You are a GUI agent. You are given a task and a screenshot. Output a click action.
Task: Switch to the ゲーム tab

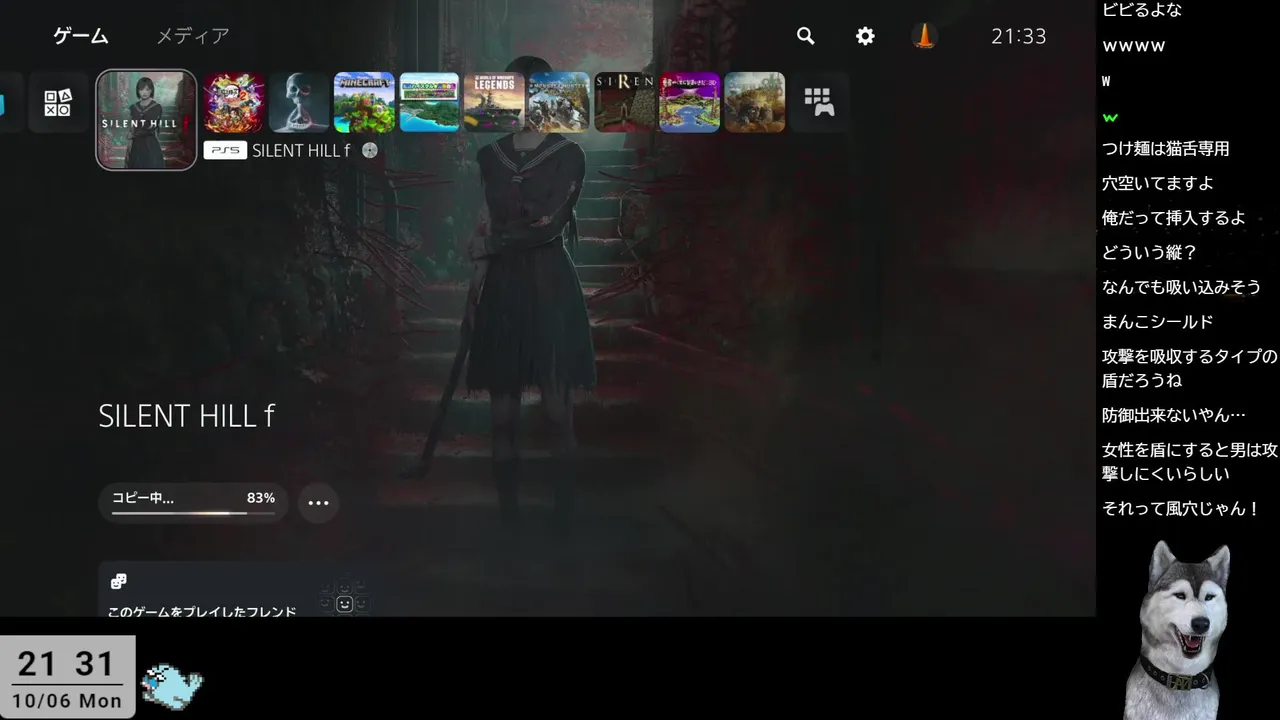[x=81, y=36]
